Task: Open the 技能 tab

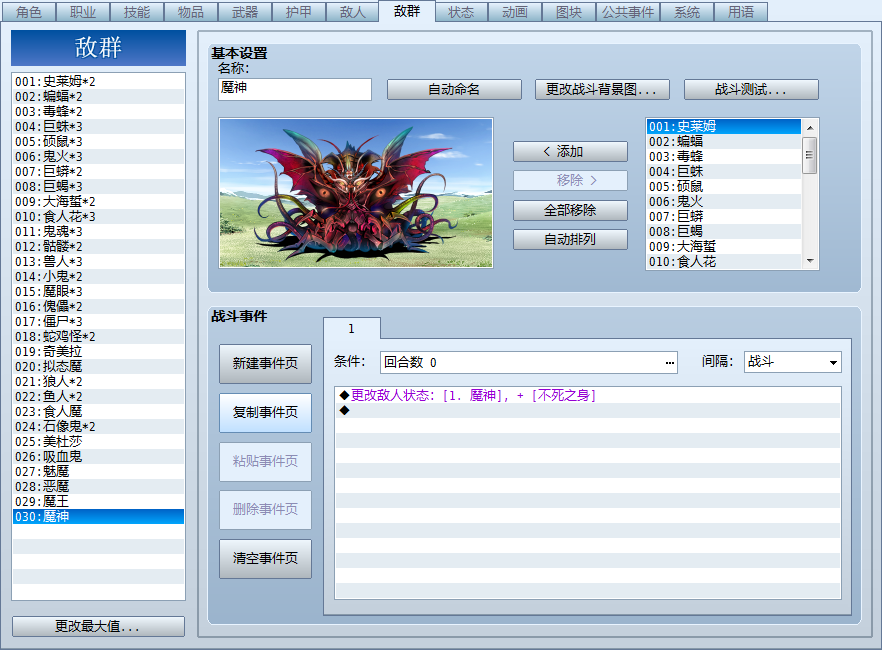Action: pos(137,12)
